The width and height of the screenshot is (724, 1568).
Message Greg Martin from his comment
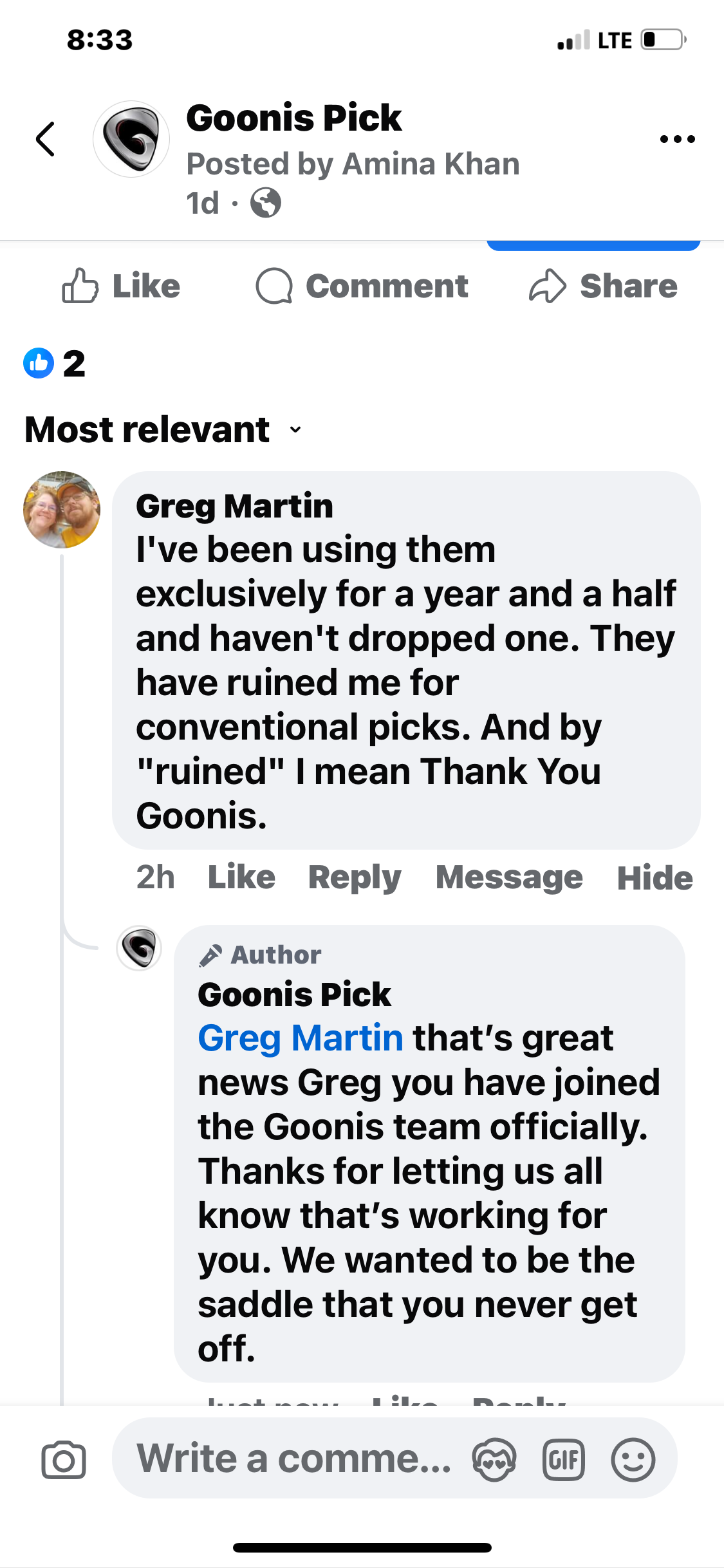[x=509, y=877]
